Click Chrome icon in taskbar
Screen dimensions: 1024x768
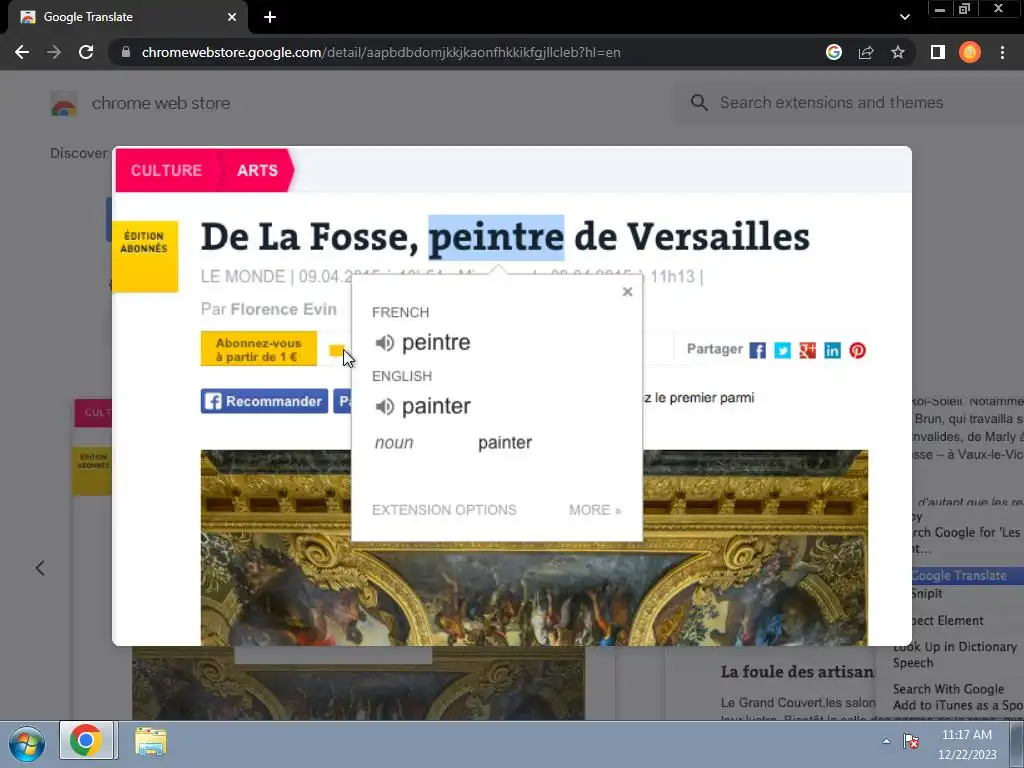point(86,741)
